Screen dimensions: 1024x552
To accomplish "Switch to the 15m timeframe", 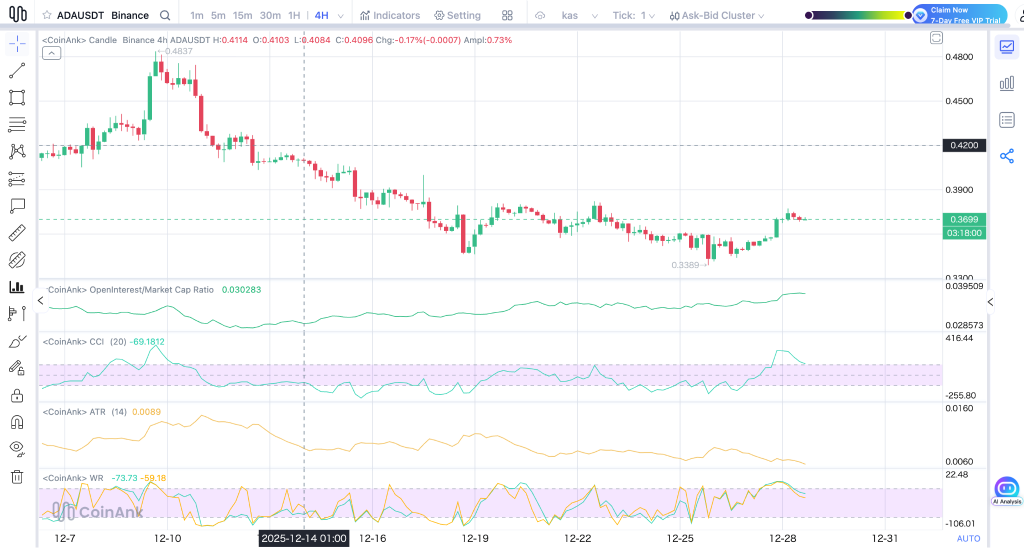I will click(x=242, y=16).
